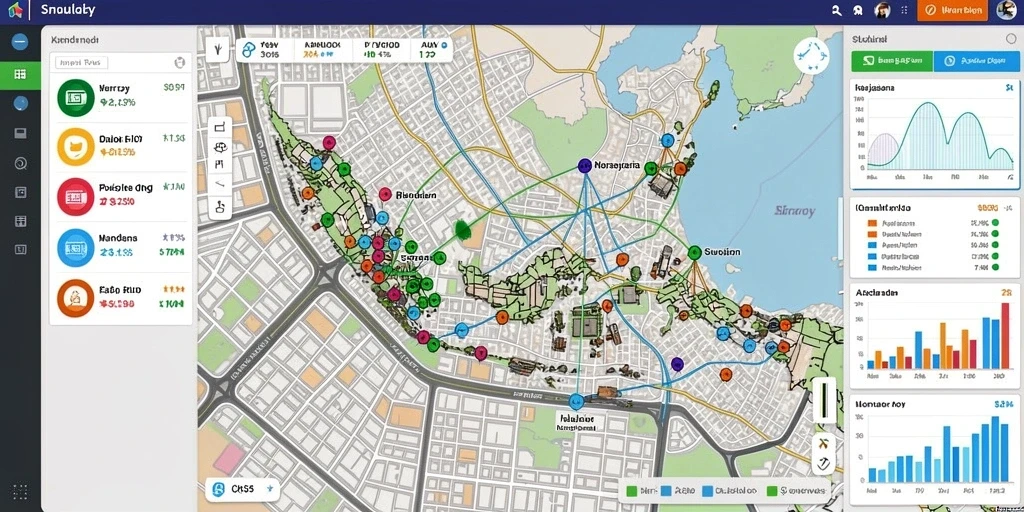Click the search magnifier in top bar
The image size is (1024, 512).
point(837,10)
